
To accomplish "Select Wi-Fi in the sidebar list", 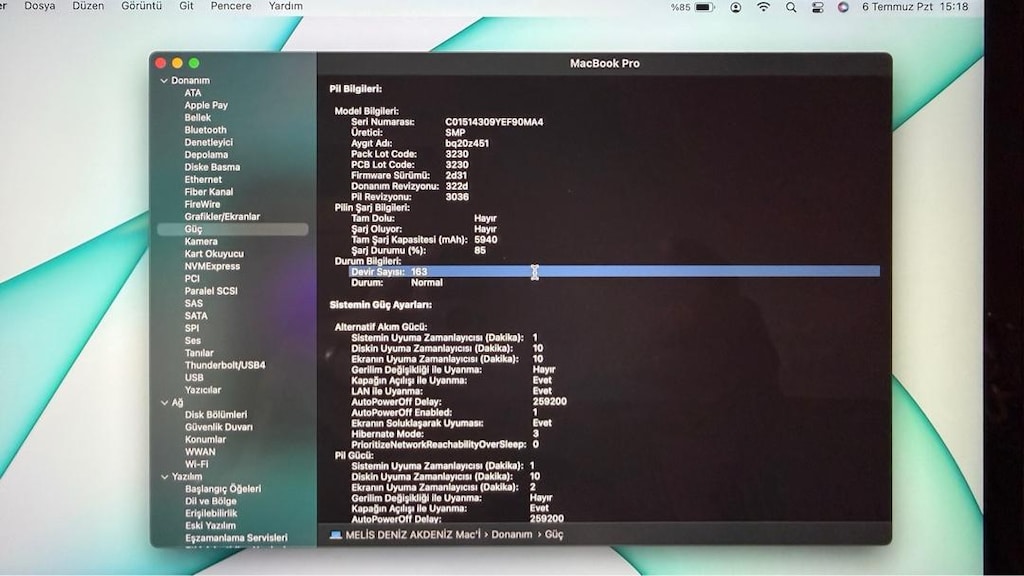I will [x=196, y=464].
